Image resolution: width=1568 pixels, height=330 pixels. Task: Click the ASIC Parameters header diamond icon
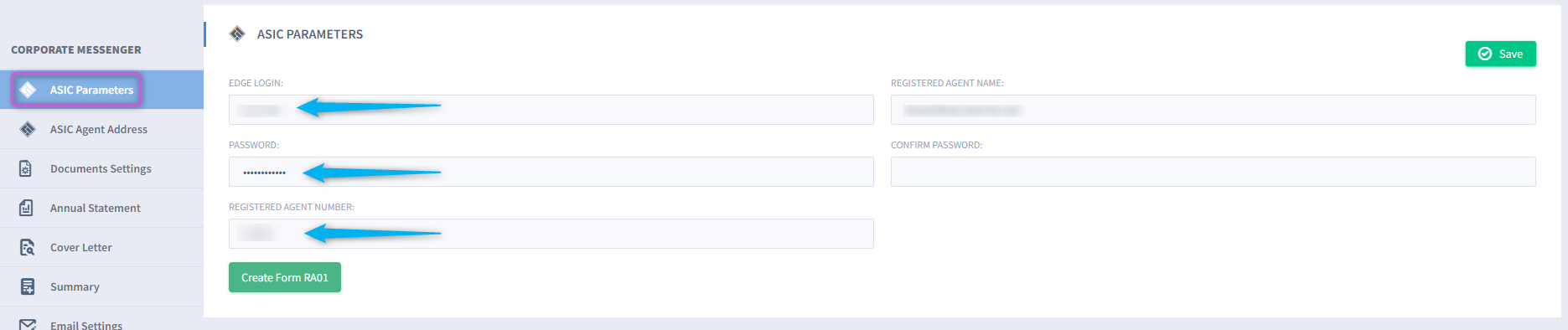tap(237, 34)
